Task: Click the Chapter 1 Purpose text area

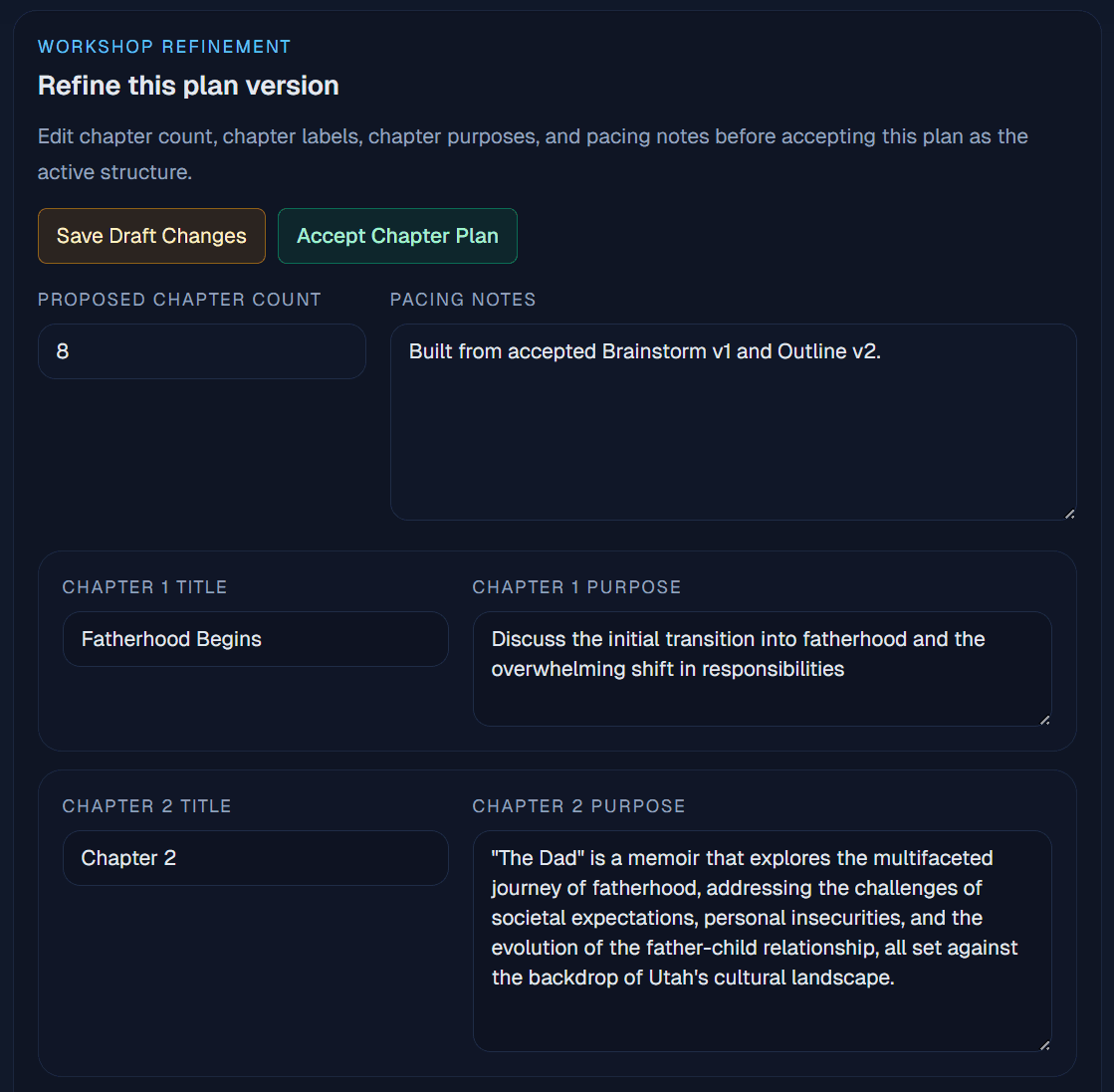Action: 763,669
